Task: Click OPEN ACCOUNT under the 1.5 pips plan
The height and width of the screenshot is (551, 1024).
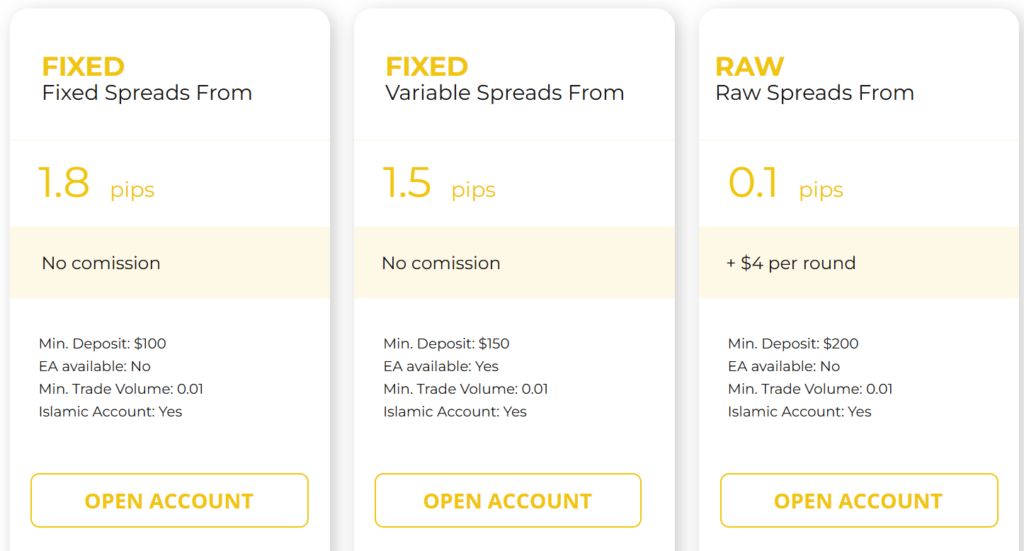Action: (x=507, y=500)
